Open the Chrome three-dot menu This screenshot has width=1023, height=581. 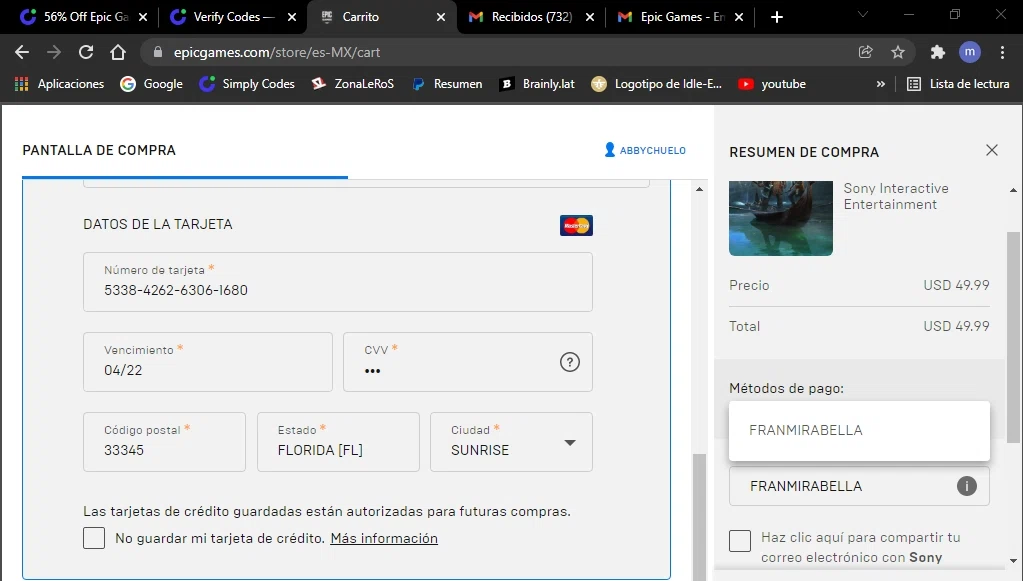click(x=1002, y=52)
